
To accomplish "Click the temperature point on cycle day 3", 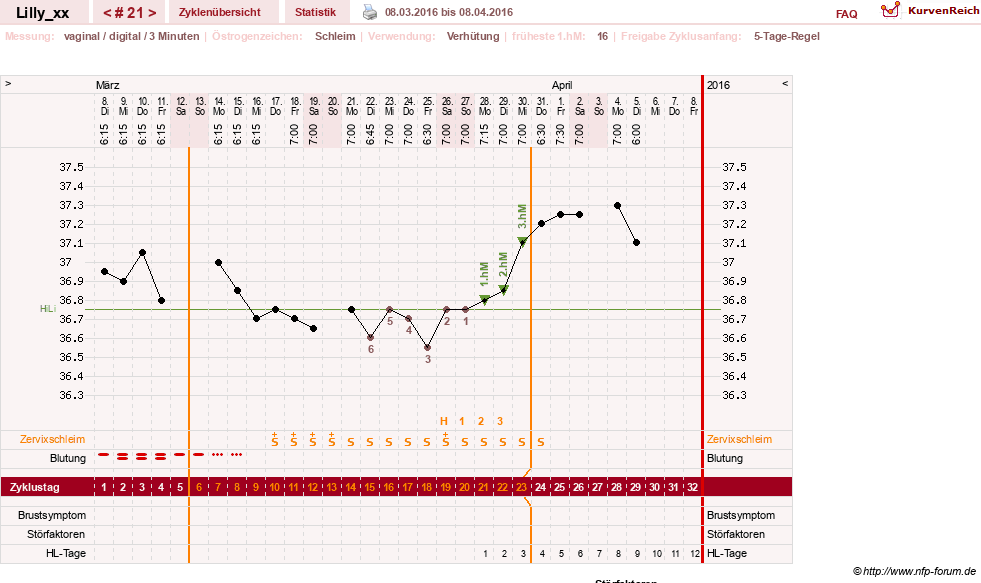I will coord(143,253).
